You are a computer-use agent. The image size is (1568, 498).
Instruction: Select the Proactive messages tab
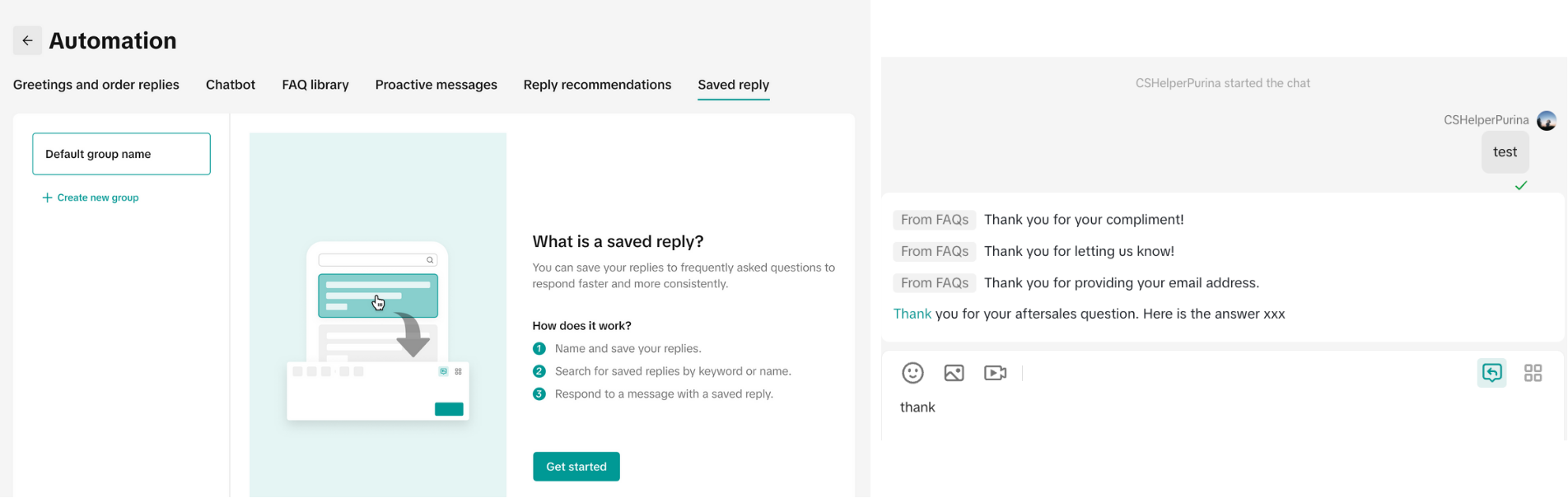click(x=436, y=85)
